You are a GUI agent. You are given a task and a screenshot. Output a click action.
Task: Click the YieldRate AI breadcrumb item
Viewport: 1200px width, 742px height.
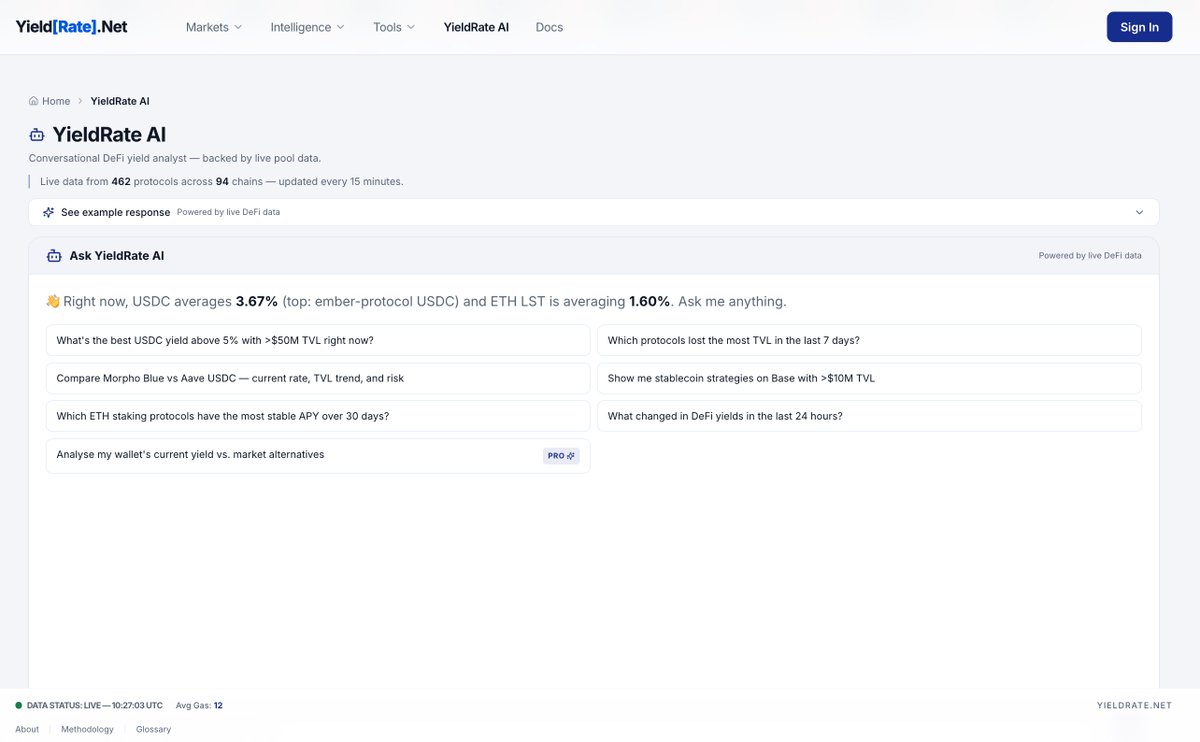pos(120,101)
